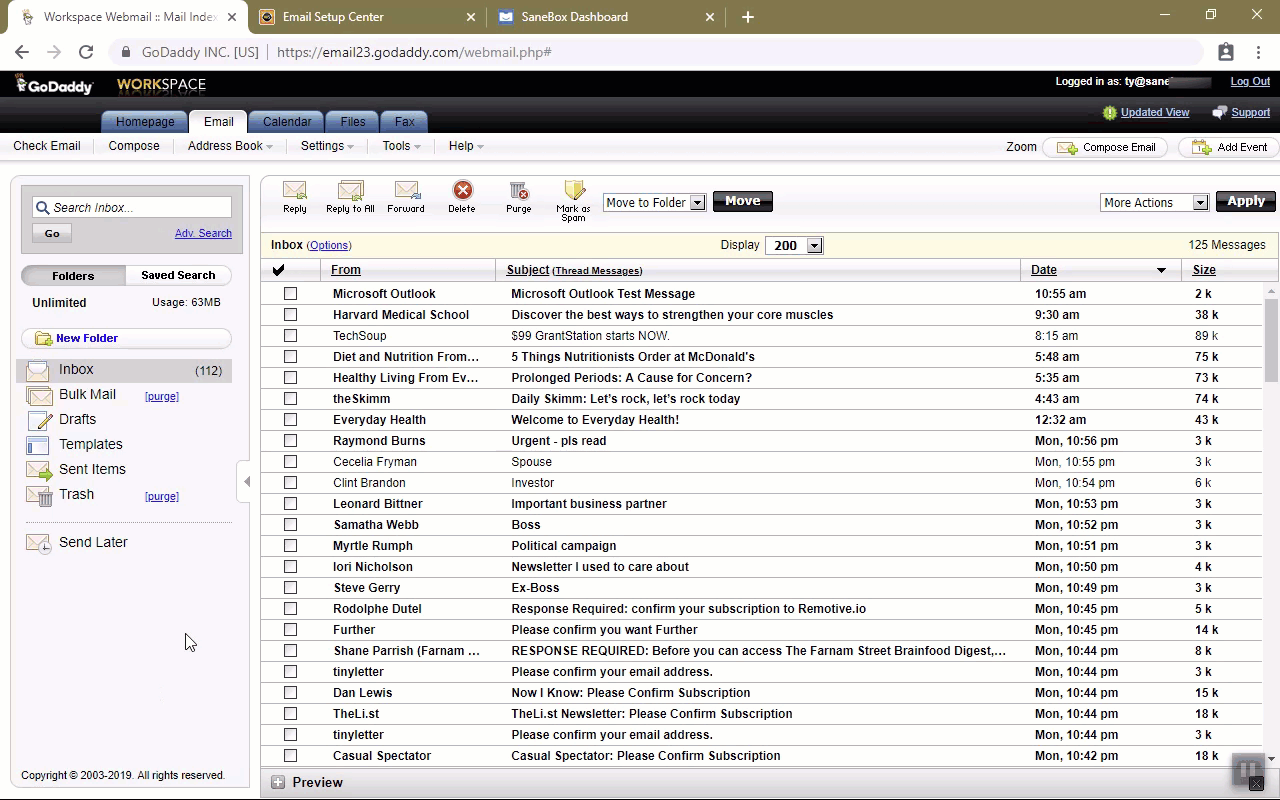Open the Send Later folder
Screen dimensions: 1280x800
pyautogui.click(x=93, y=542)
